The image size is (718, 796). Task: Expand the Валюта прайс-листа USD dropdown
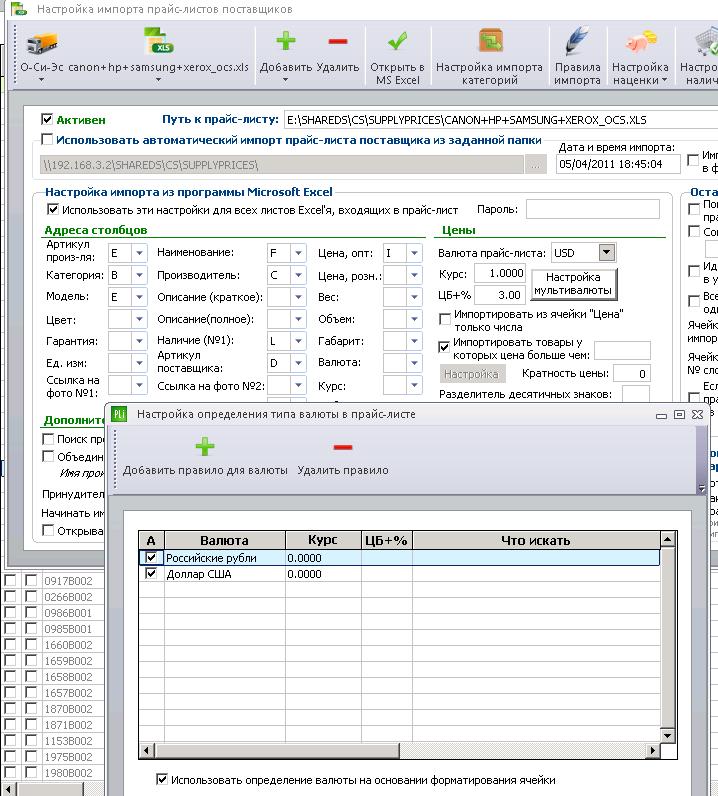coord(606,252)
